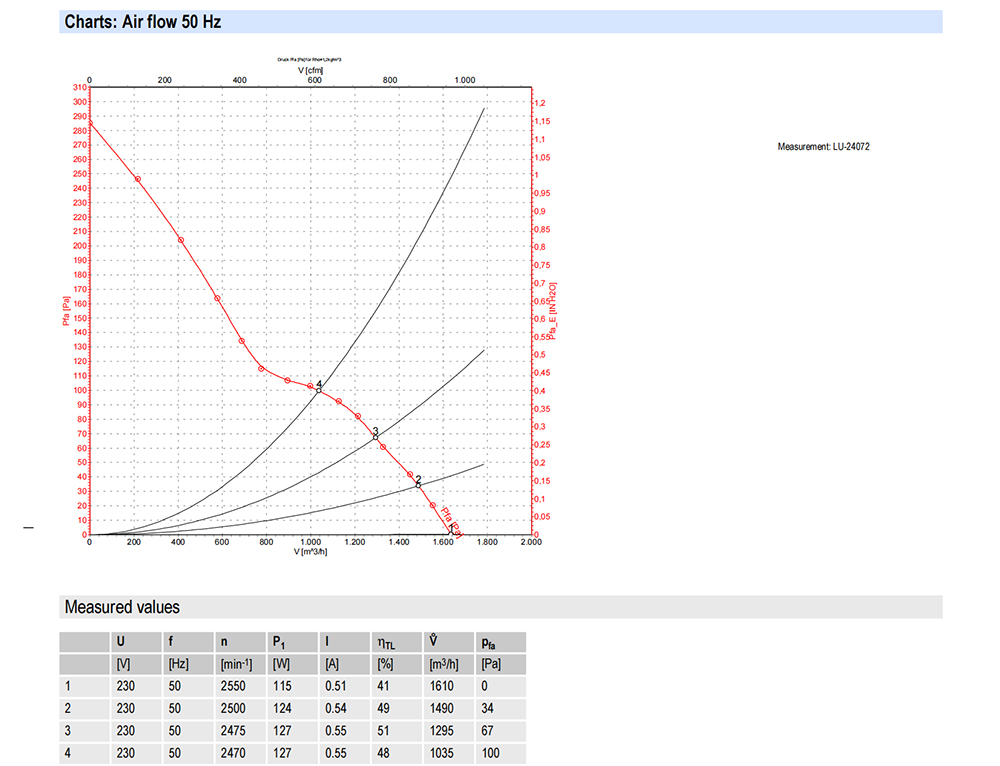The width and height of the screenshot is (1000, 766).
Task: Click operating point marker 3 on the chart
Action: point(376,437)
